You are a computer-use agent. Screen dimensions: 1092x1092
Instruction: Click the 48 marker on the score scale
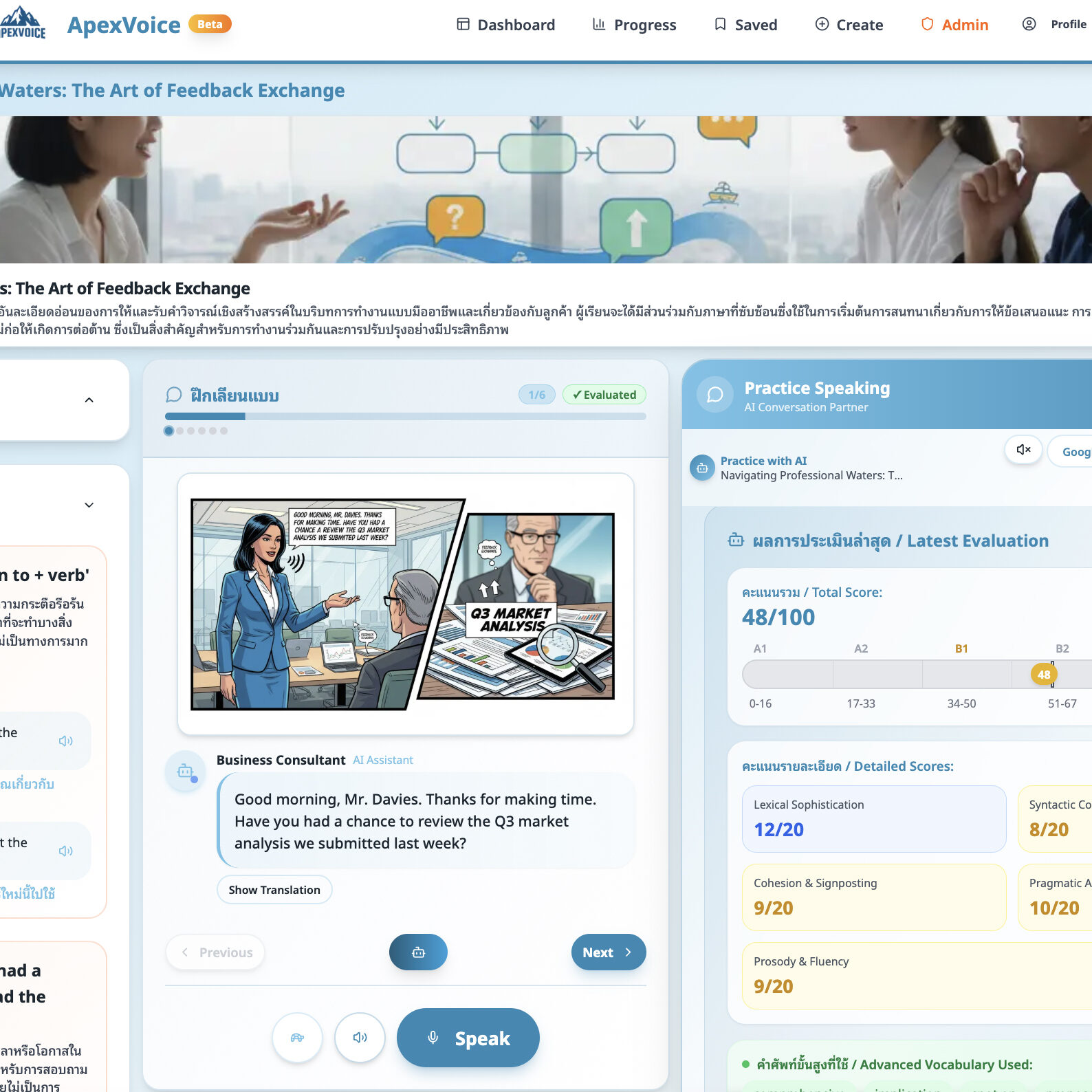pos(1043,675)
